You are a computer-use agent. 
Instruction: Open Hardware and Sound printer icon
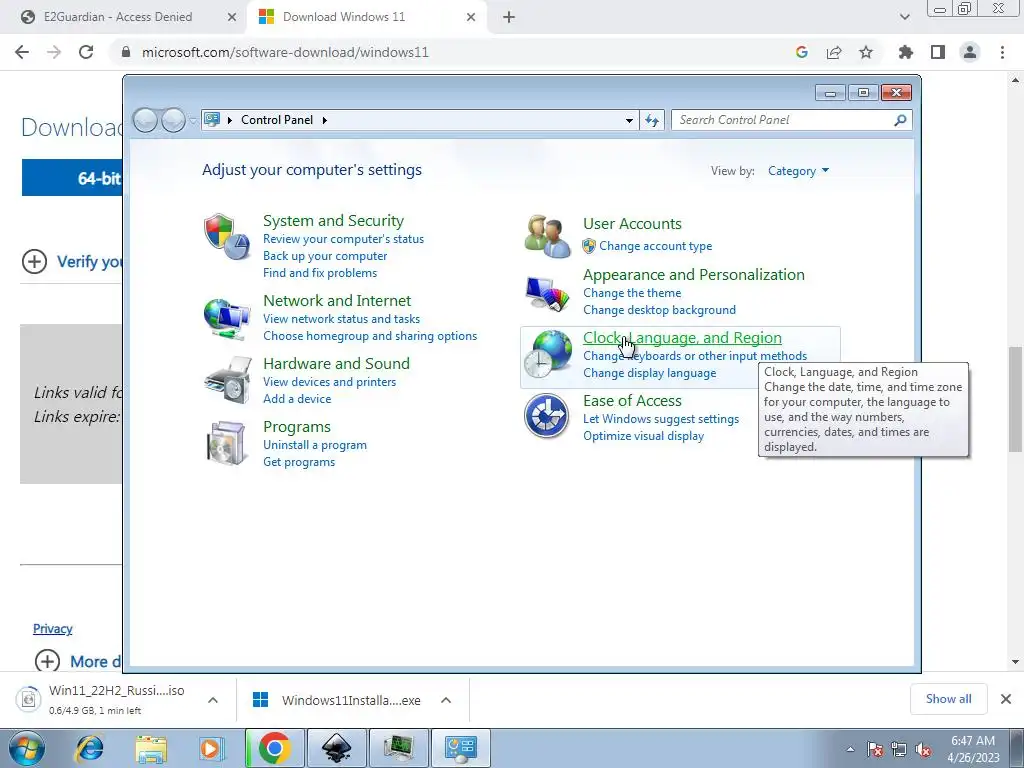point(227,380)
